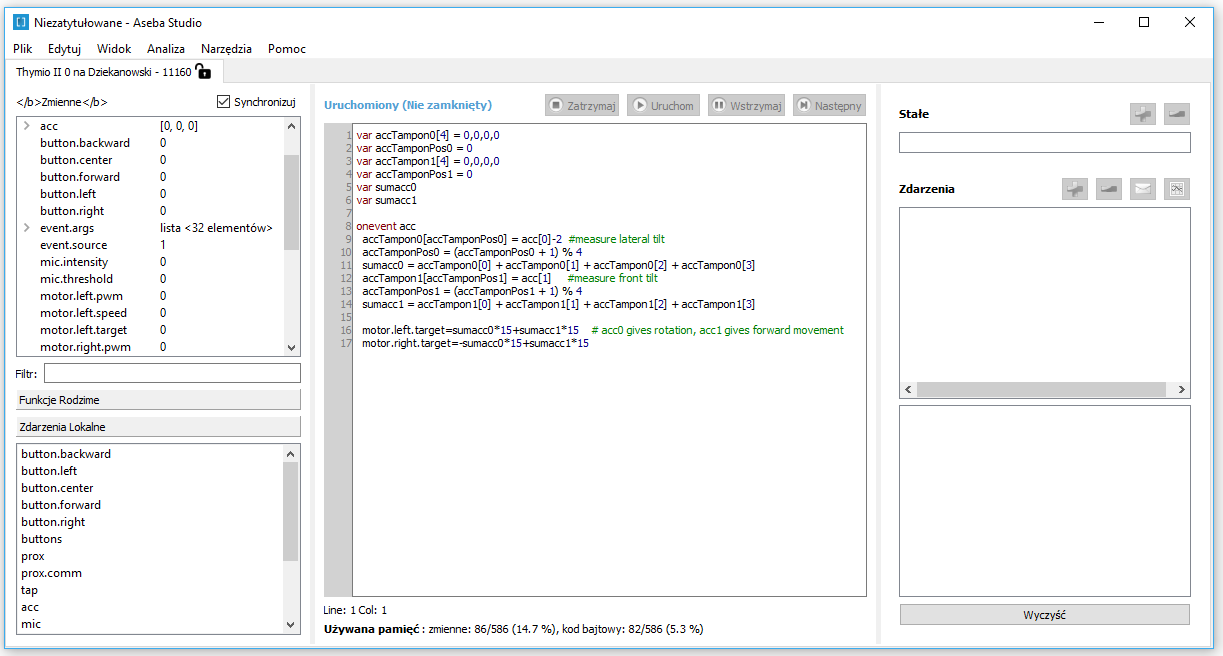This screenshot has height=656, width=1223.
Task: Click the add constant plus icon in Stałe
Action: (1143, 114)
